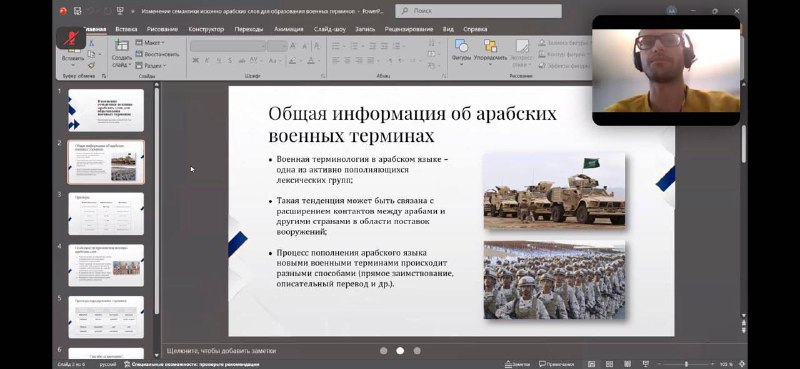Align text left in paragraph group

tap(336, 61)
